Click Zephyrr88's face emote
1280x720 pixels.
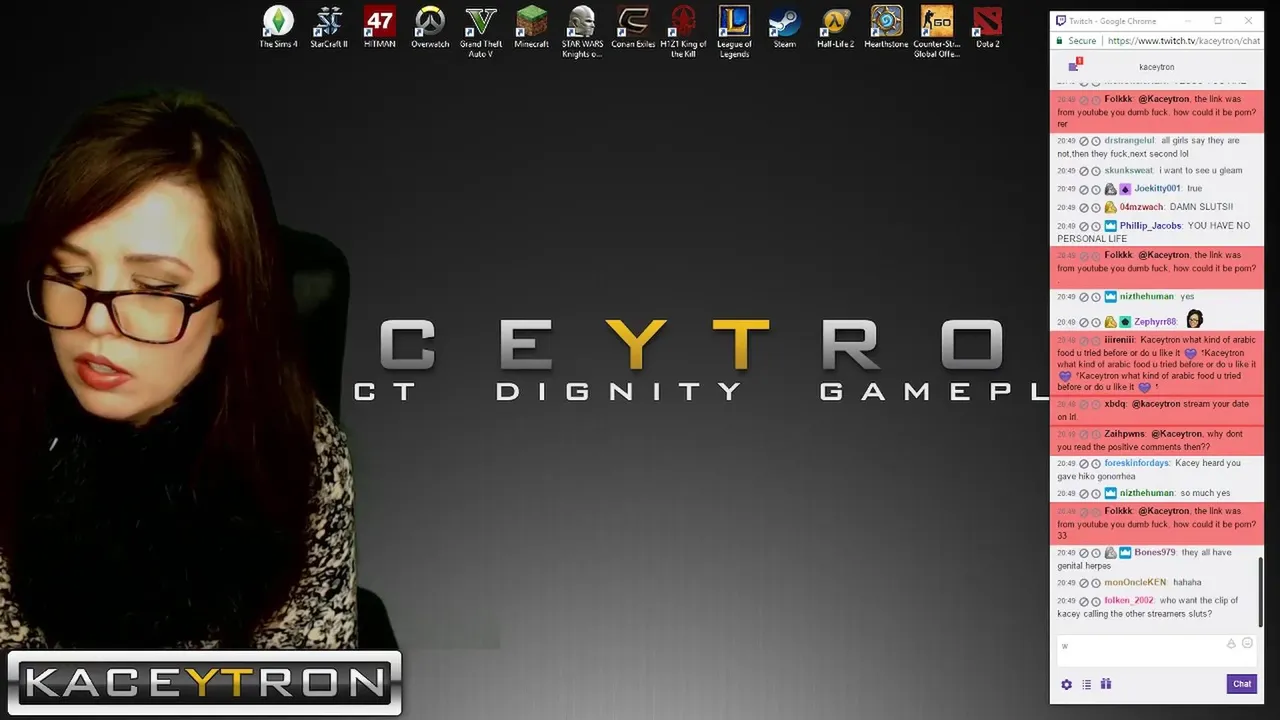point(1194,319)
